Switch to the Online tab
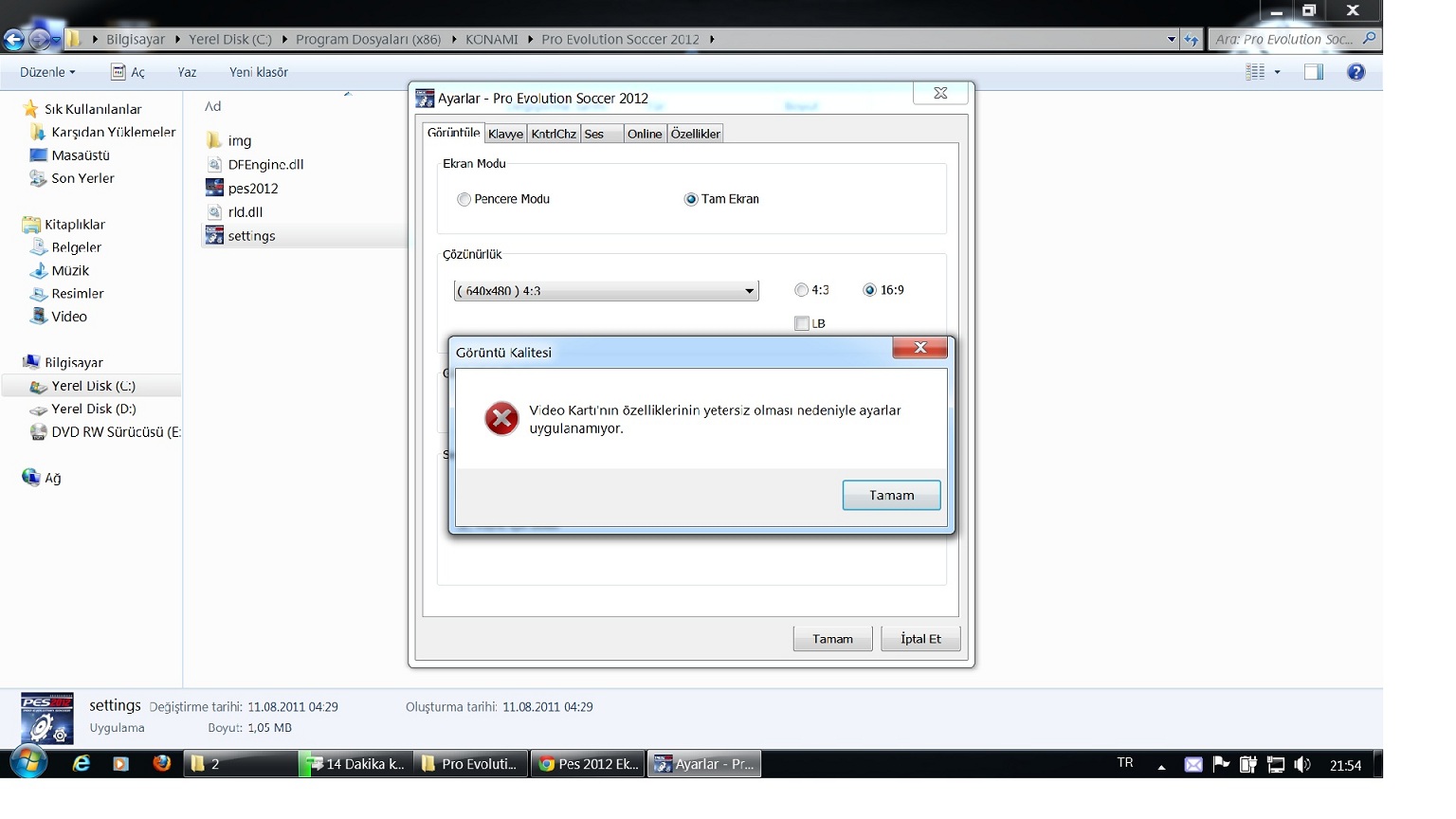Image resolution: width=1456 pixels, height=819 pixels. point(645,134)
